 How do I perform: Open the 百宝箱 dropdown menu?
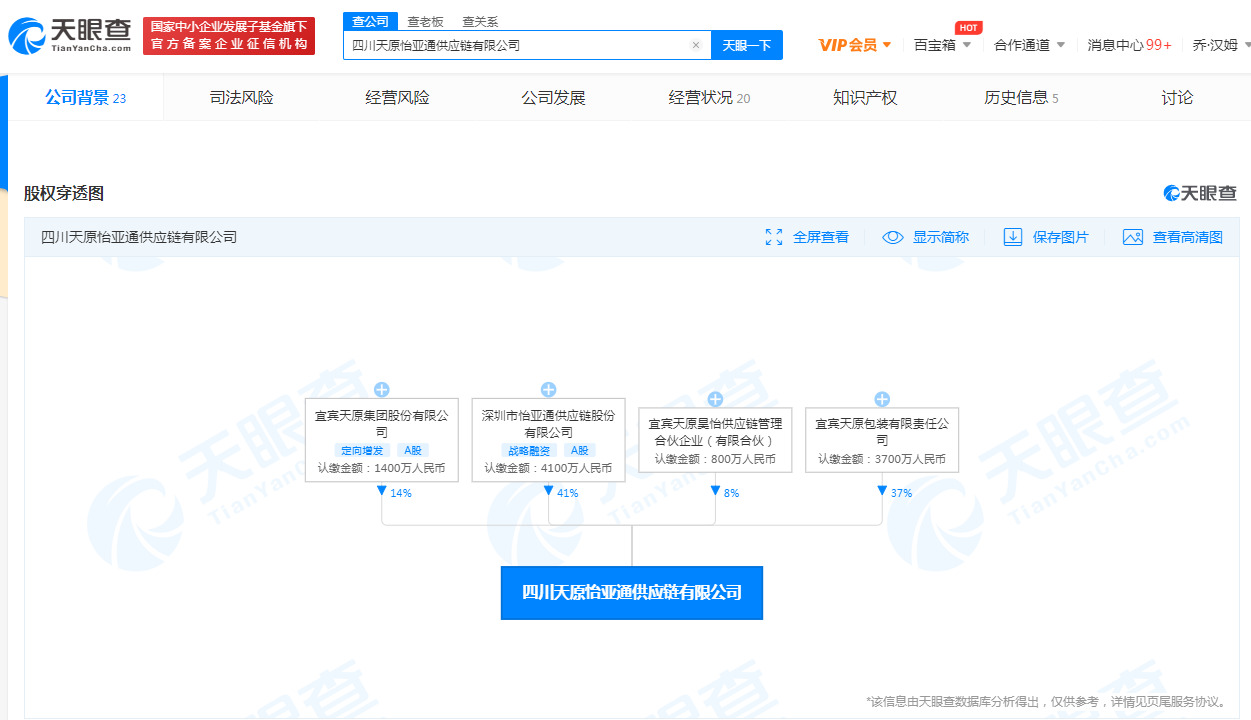943,45
